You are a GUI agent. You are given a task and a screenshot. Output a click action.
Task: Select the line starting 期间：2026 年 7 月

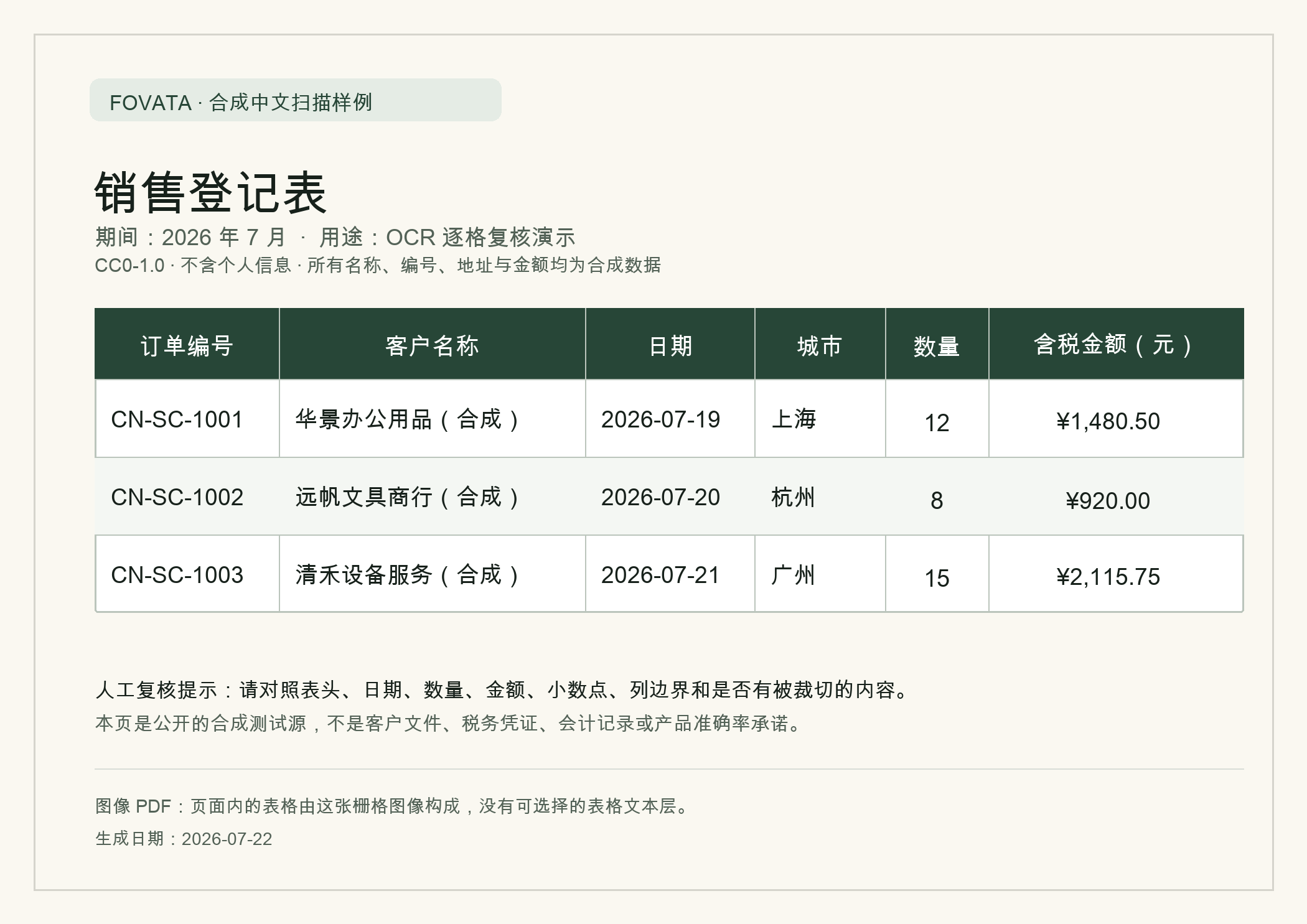tap(335, 237)
